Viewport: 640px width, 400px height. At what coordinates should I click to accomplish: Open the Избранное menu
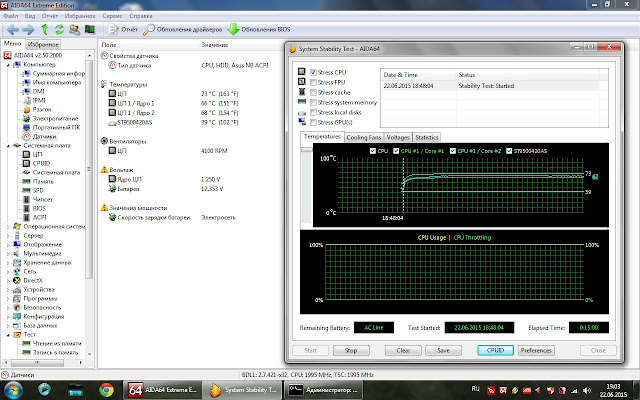pos(80,16)
